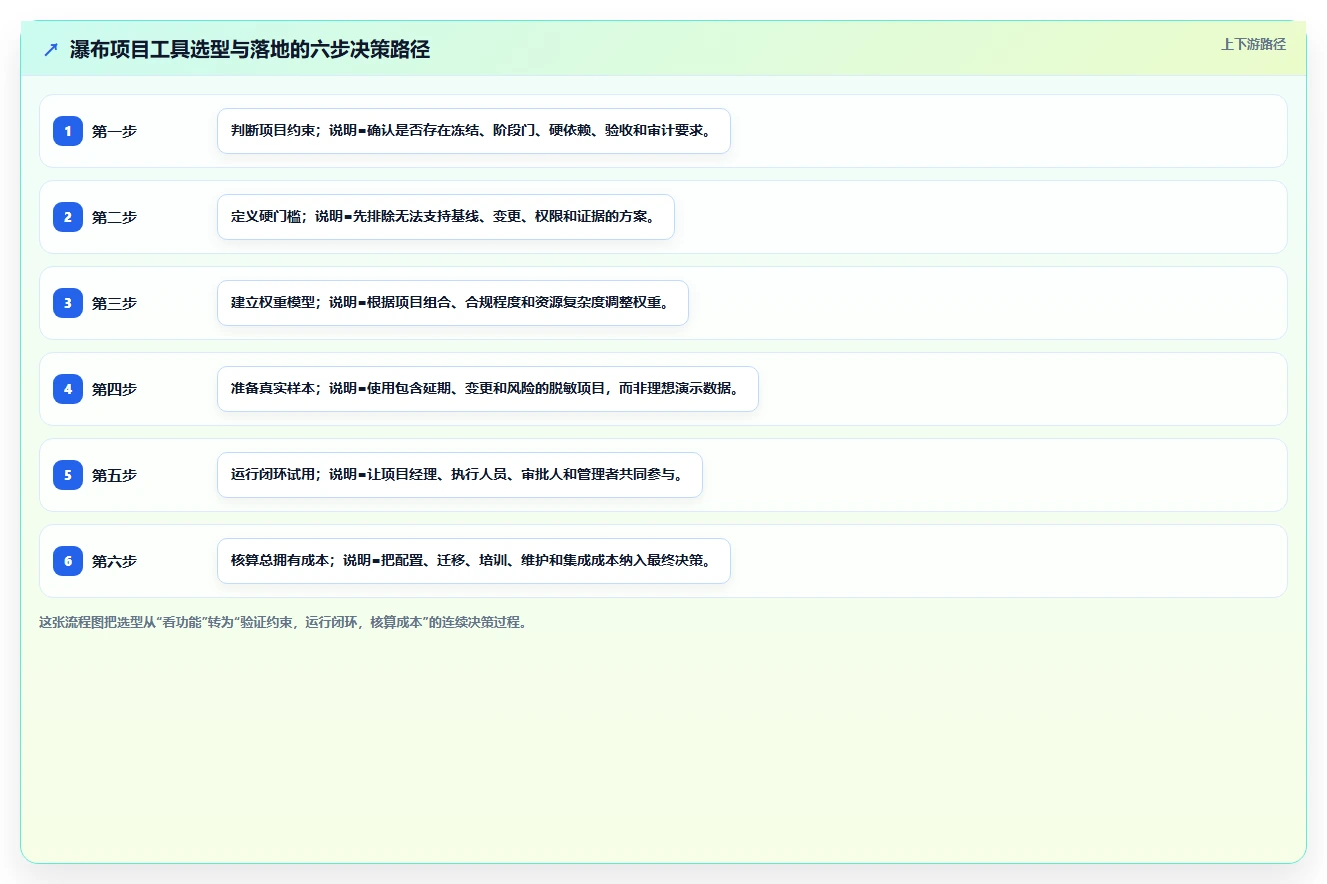The width and height of the screenshot is (1327, 884).
Task: Click the 第一步 label
Action: pyautogui.click(x=114, y=131)
